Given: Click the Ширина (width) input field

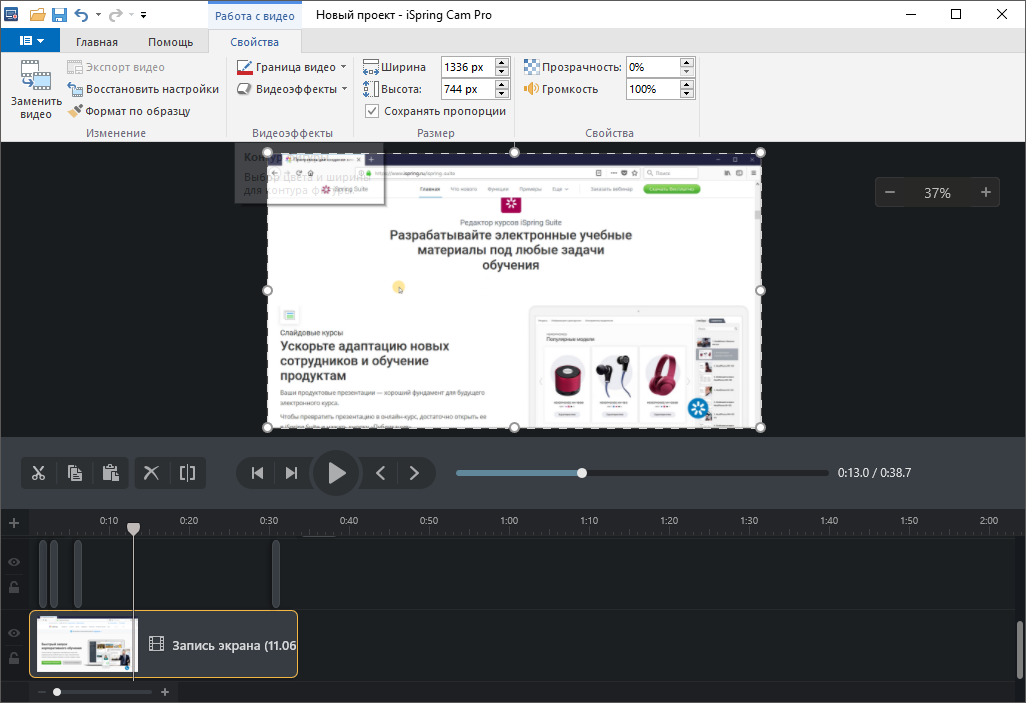Looking at the screenshot, I should 468,67.
